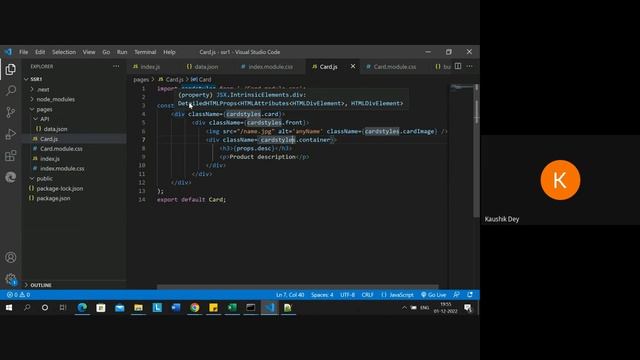
Task: Show hidden system tray icons
Action: [404, 308]
